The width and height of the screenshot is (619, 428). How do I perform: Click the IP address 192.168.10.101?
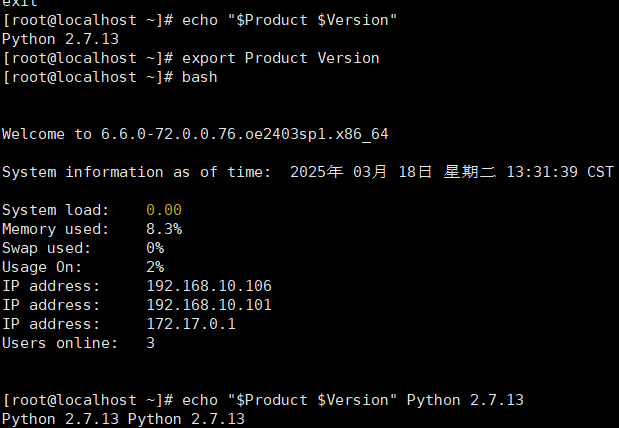[209, 305]
